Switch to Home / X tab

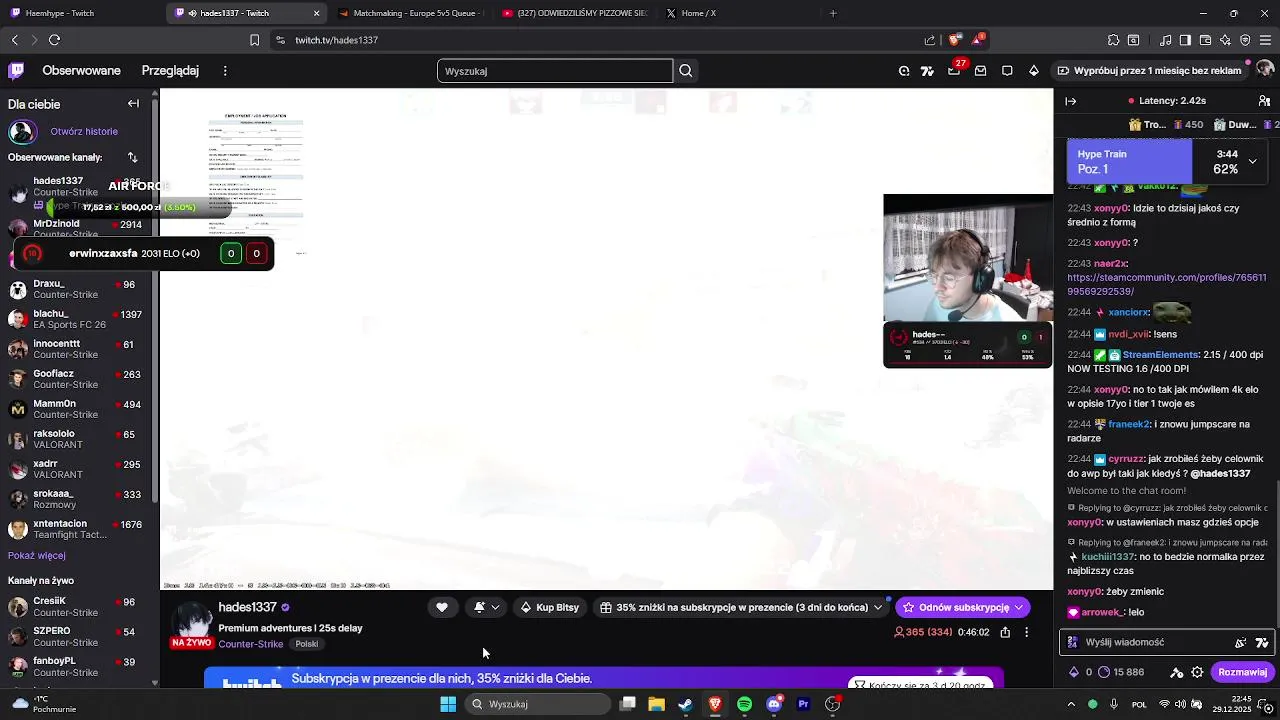[737, 13]
